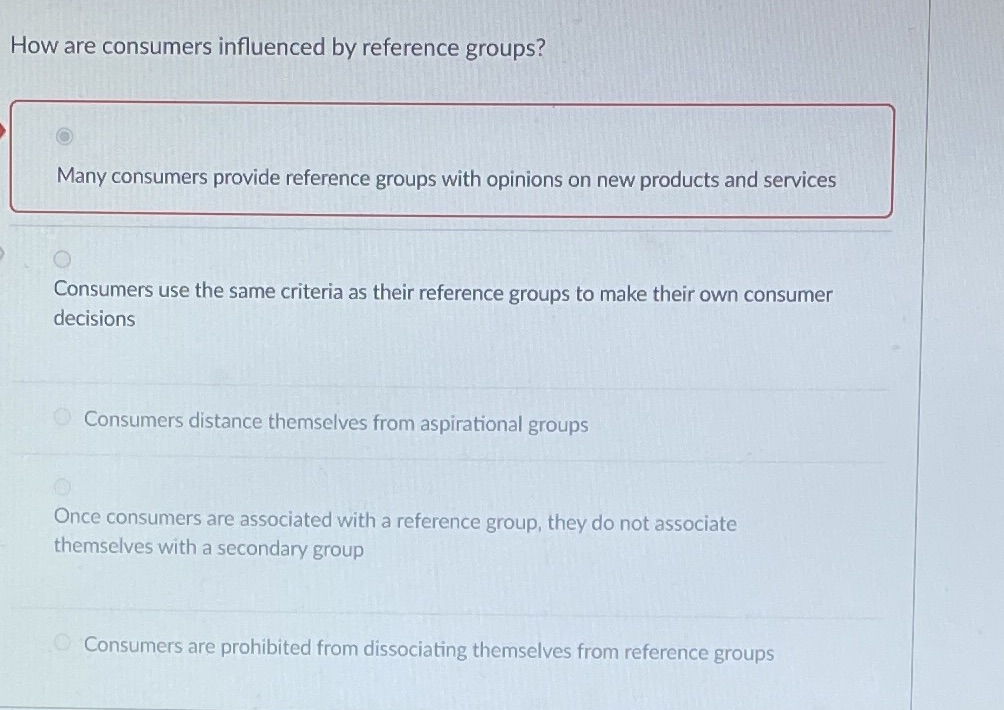Select the answer about dissociating from reference groups
The width and height of the screenshot is (1004, 710).
[428, 651]
